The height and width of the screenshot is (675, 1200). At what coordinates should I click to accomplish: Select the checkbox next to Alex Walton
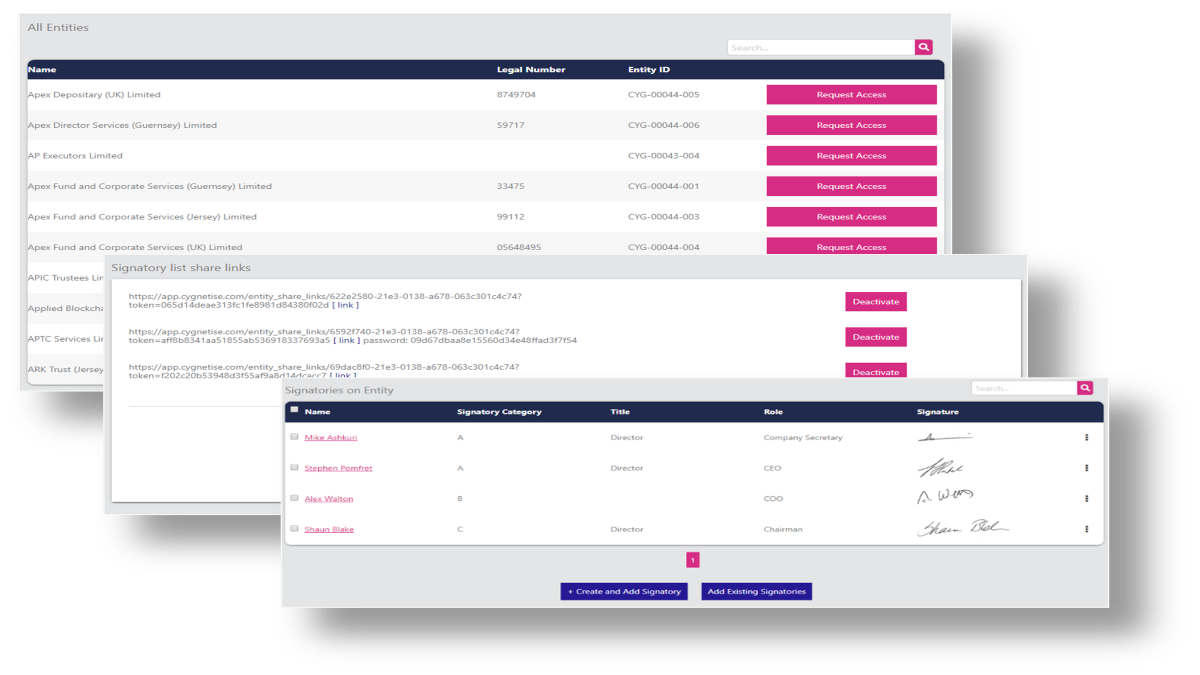[294, 498]
